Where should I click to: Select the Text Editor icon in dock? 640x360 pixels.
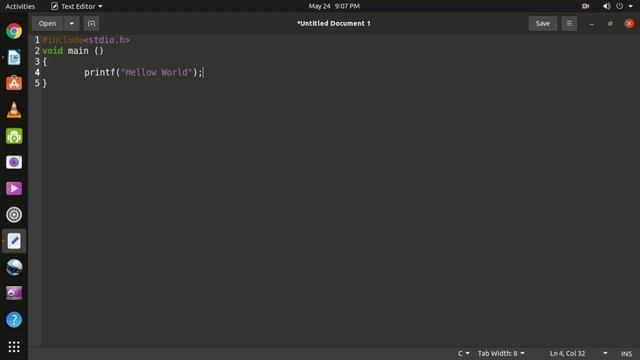pyautogui.click(x=14, y=241)
